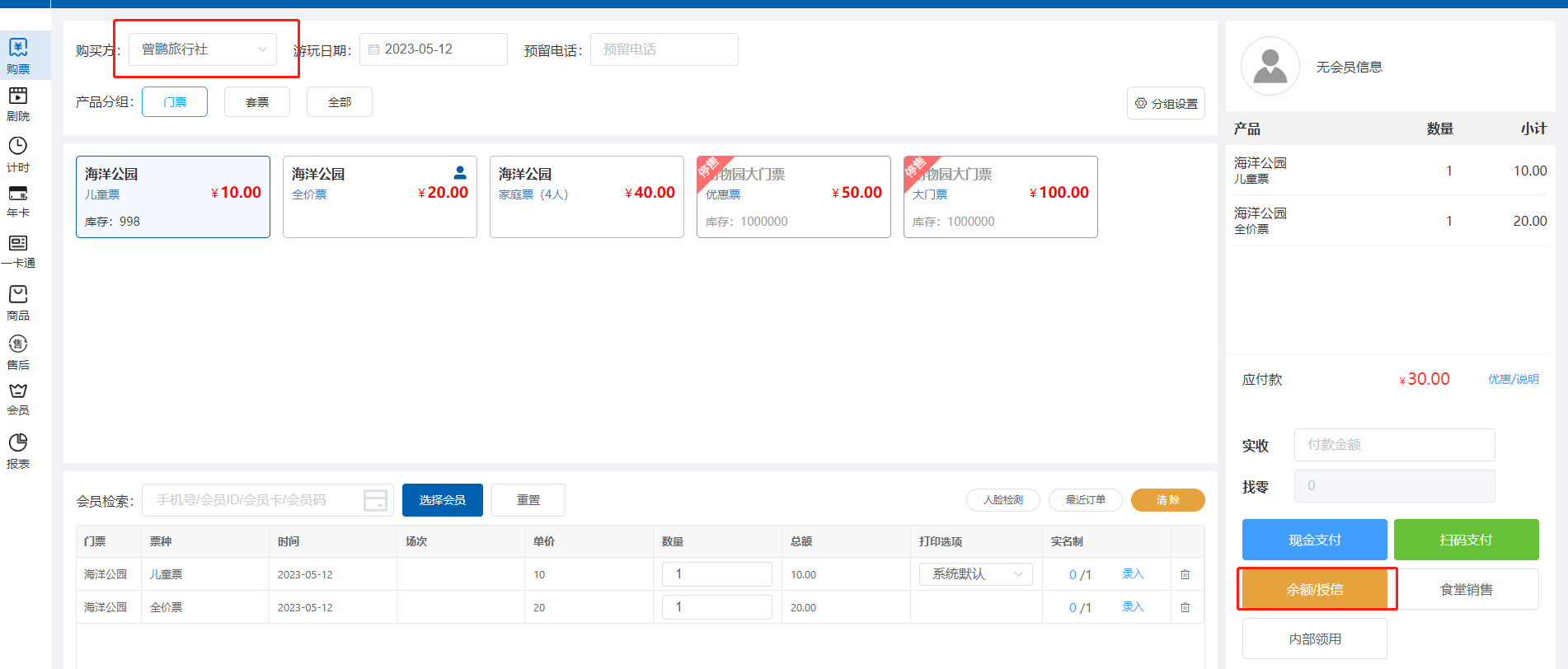Click the 实收 payment amount field
Screen dimensions: 1568x669
(1394, 445)
